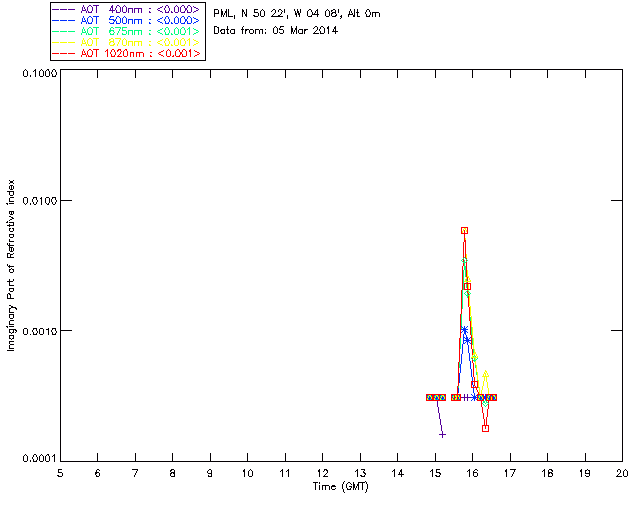The width and height of the screenshot is (640, 512).
Task: Click the AOT 675nm legend entry
Action: [x=126, y=31]
